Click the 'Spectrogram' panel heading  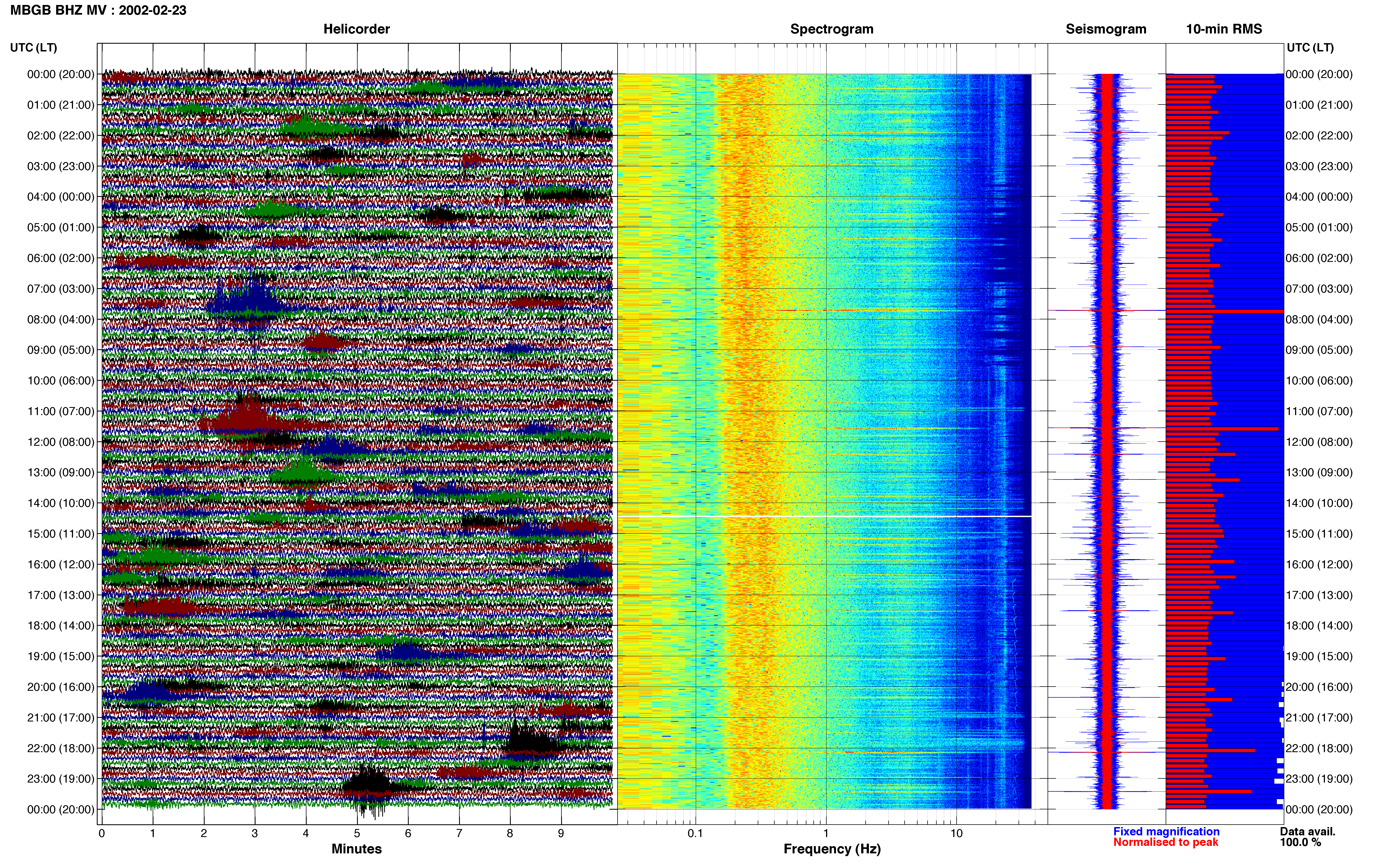point(832,29)
